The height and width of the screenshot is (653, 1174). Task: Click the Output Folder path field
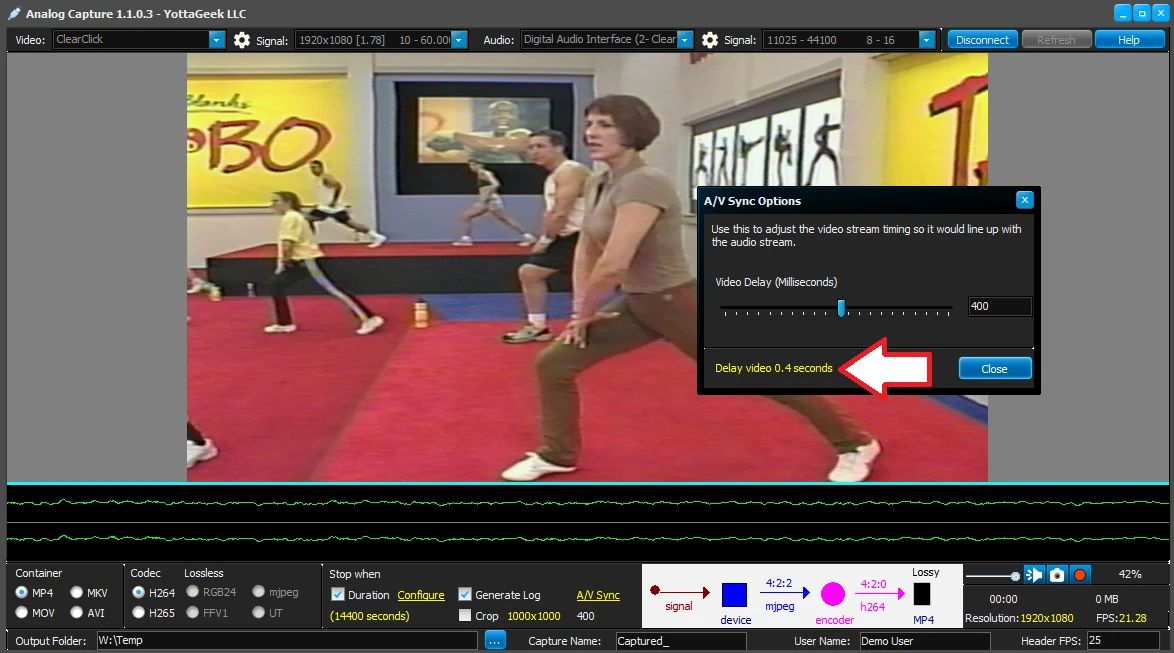[287, 640]
